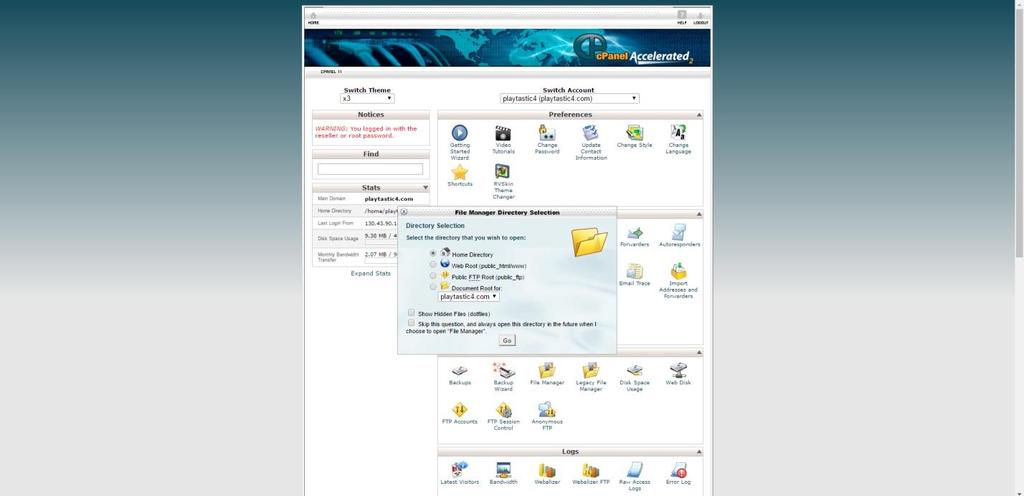Open the Raw Access Logs icon
This screenshot has height=496, width=1024.
(635, 470)
